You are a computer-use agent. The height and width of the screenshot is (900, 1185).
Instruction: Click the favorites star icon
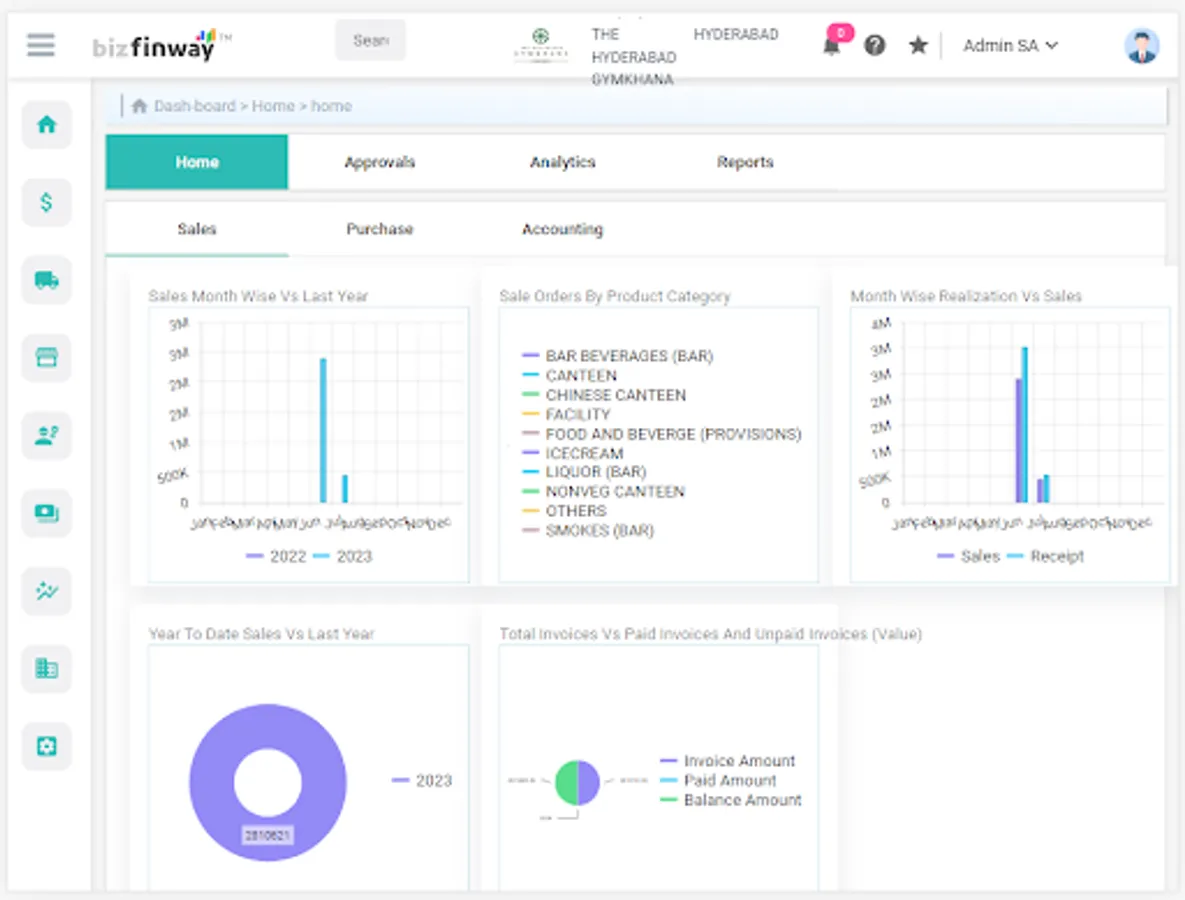pos(918,45)
